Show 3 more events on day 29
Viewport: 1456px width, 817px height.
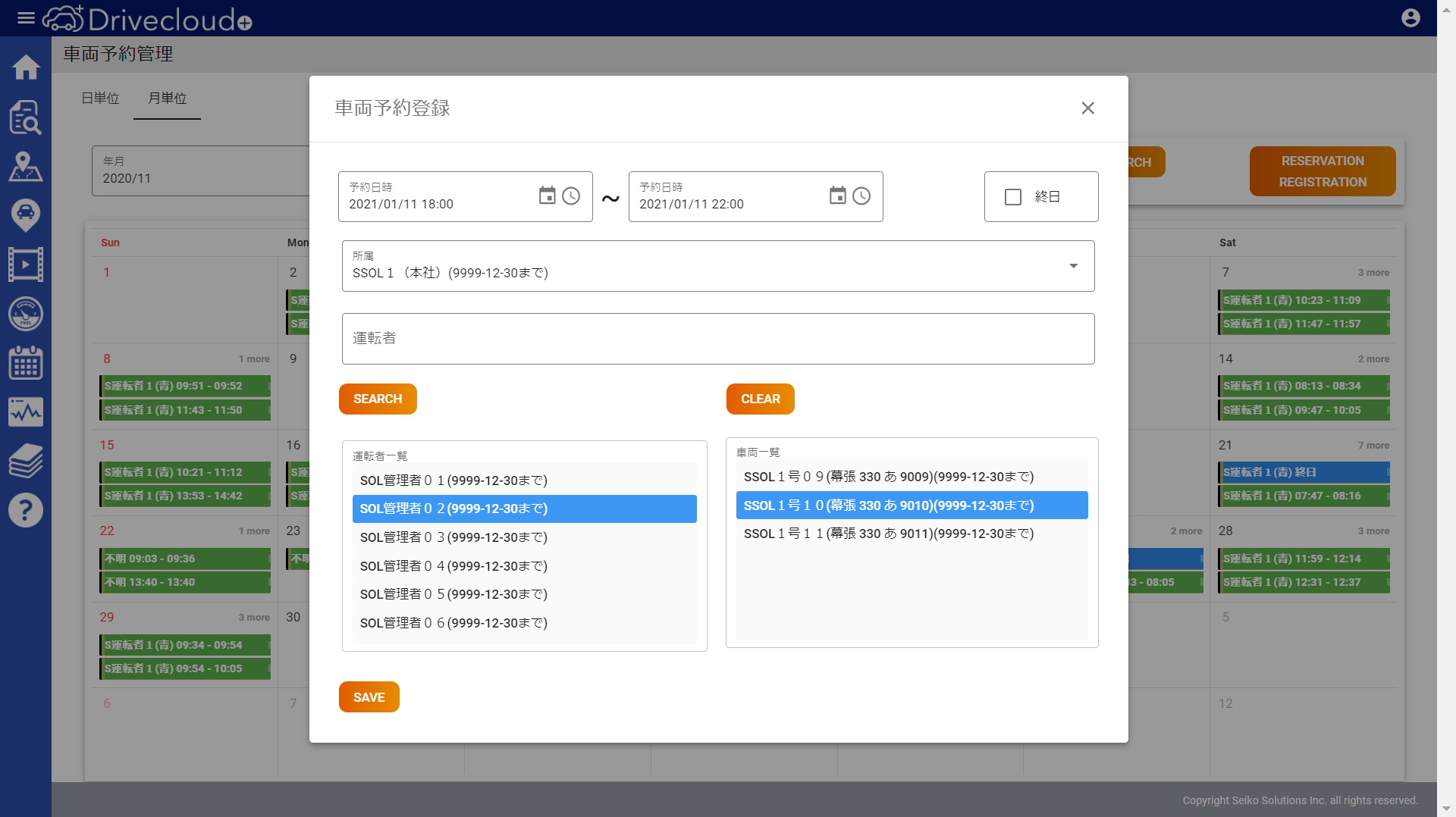point(254,618)
